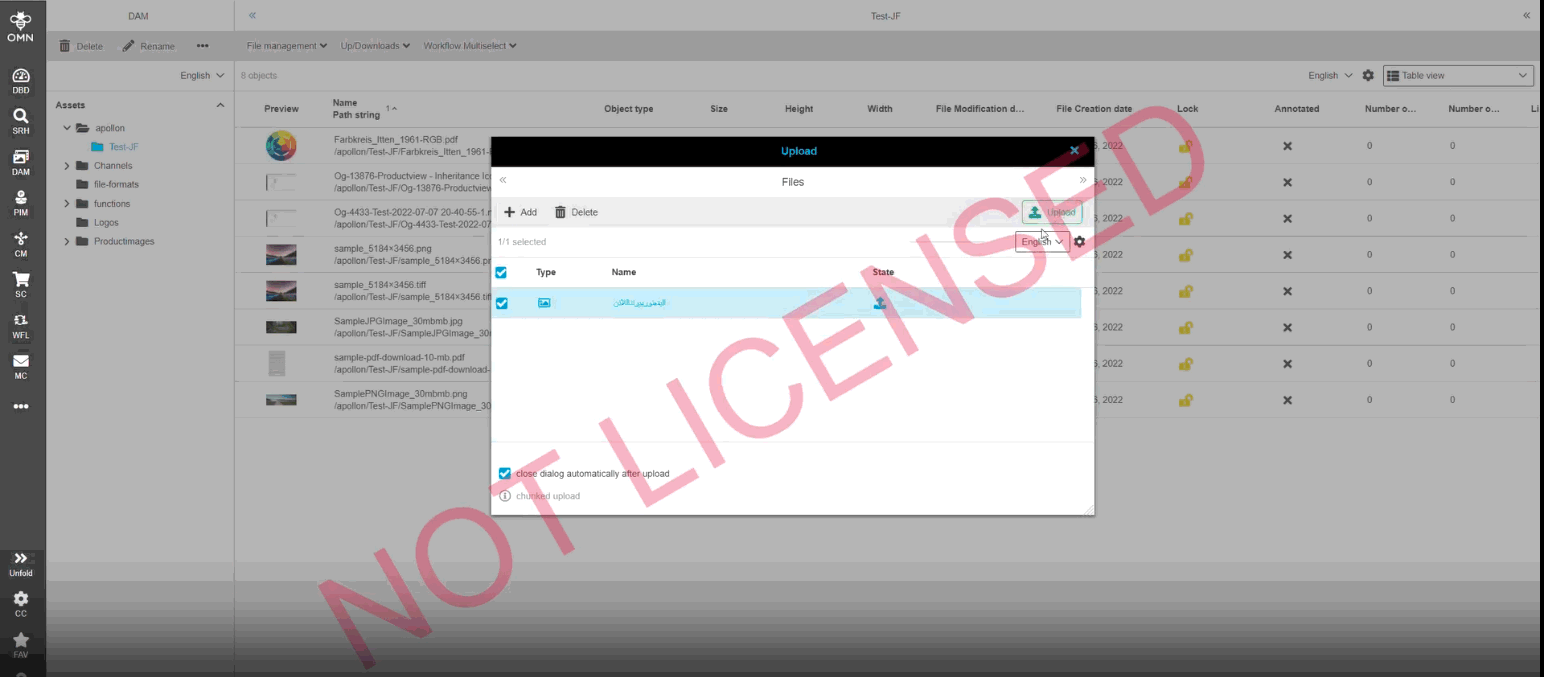Click lock icon for Farbkreis_Itten_1961-RGB.pdf row

point(1185,146)
